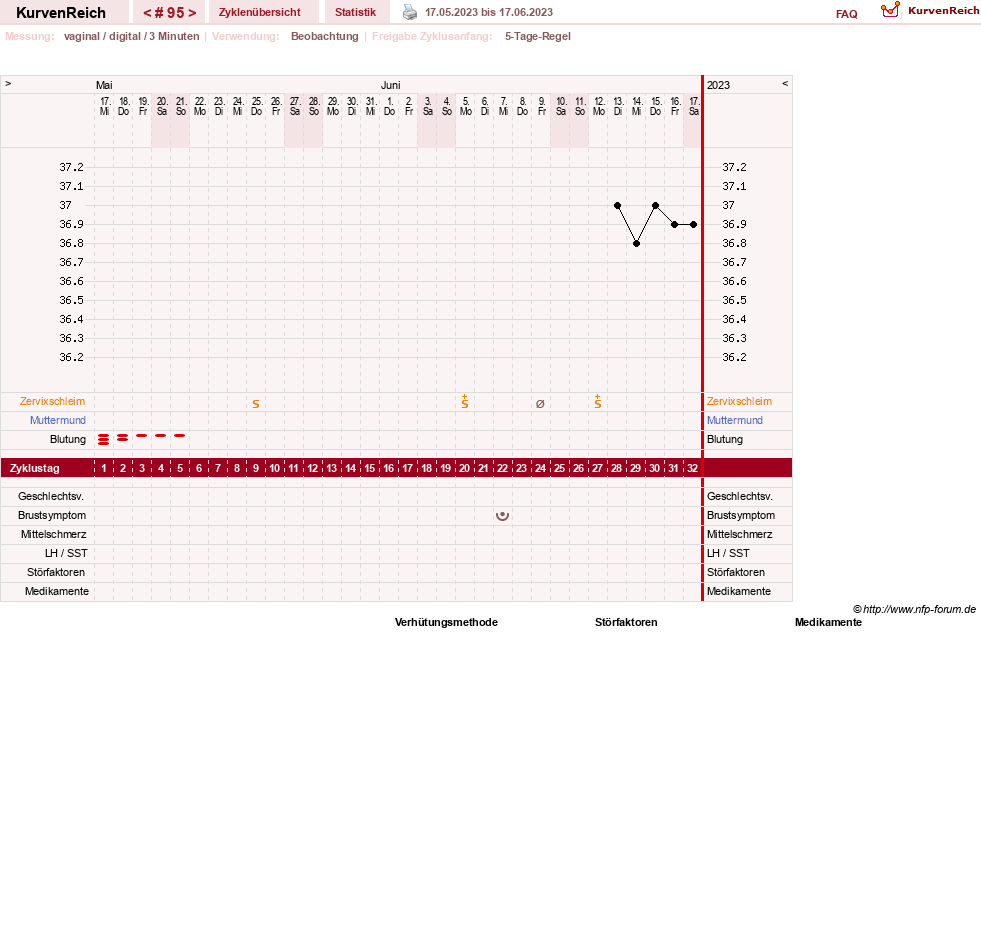The width and height of the screenshot is (981, 941).
Task: Click the date range 17.05.2023 bis 17.06.2023
Action: 489,12
